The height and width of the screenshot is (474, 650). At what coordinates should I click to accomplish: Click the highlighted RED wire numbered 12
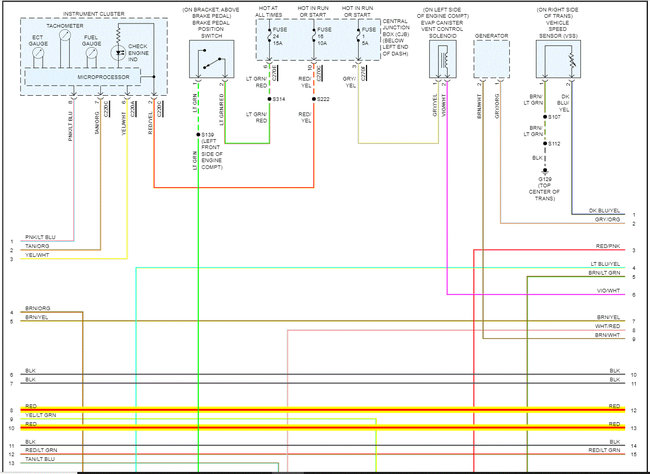tap(323, 410)
